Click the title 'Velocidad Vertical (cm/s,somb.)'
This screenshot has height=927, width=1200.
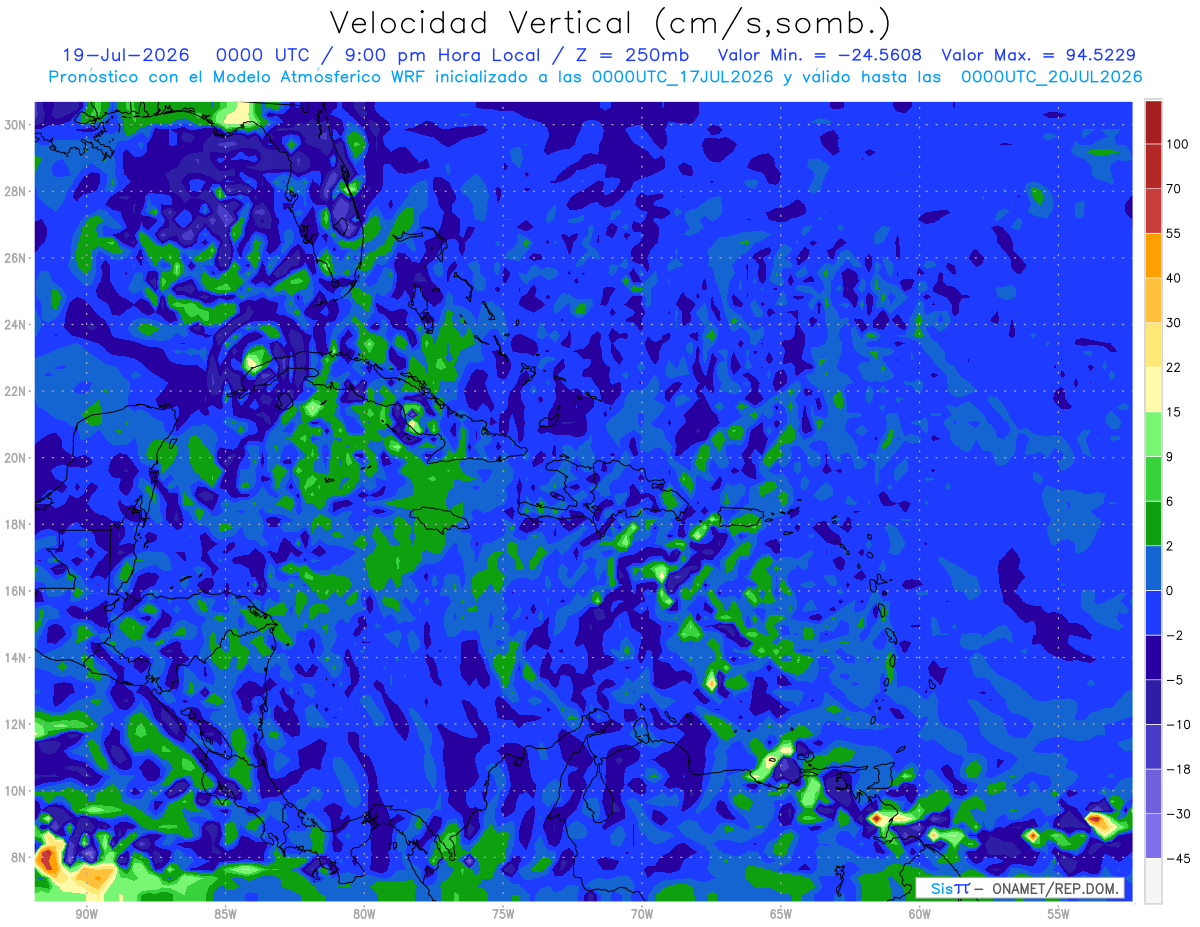point(610,22)
